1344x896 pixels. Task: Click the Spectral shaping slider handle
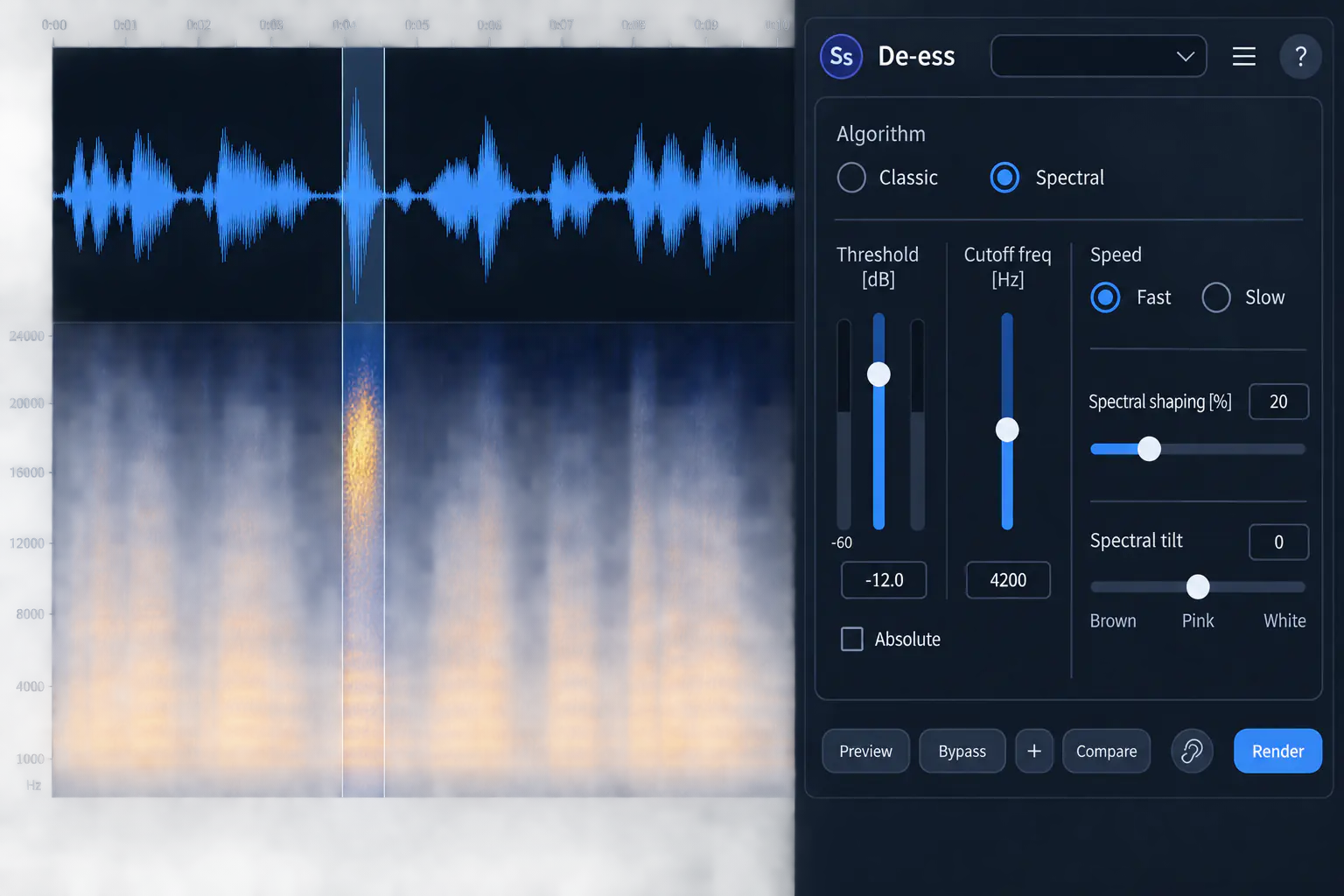coord(1149,449)
